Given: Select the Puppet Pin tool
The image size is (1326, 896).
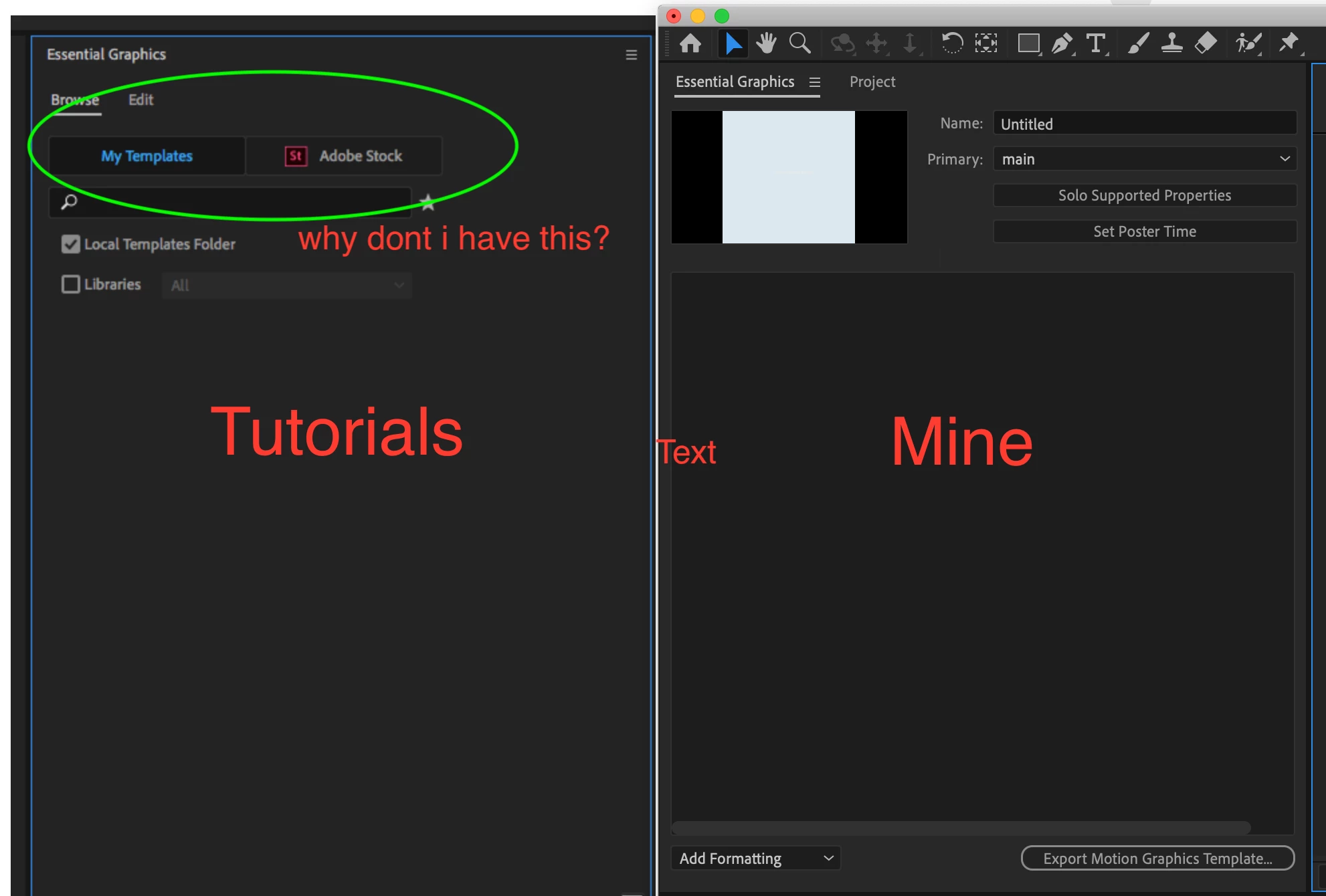Looking at the screenshot, I should [1289, 44].
